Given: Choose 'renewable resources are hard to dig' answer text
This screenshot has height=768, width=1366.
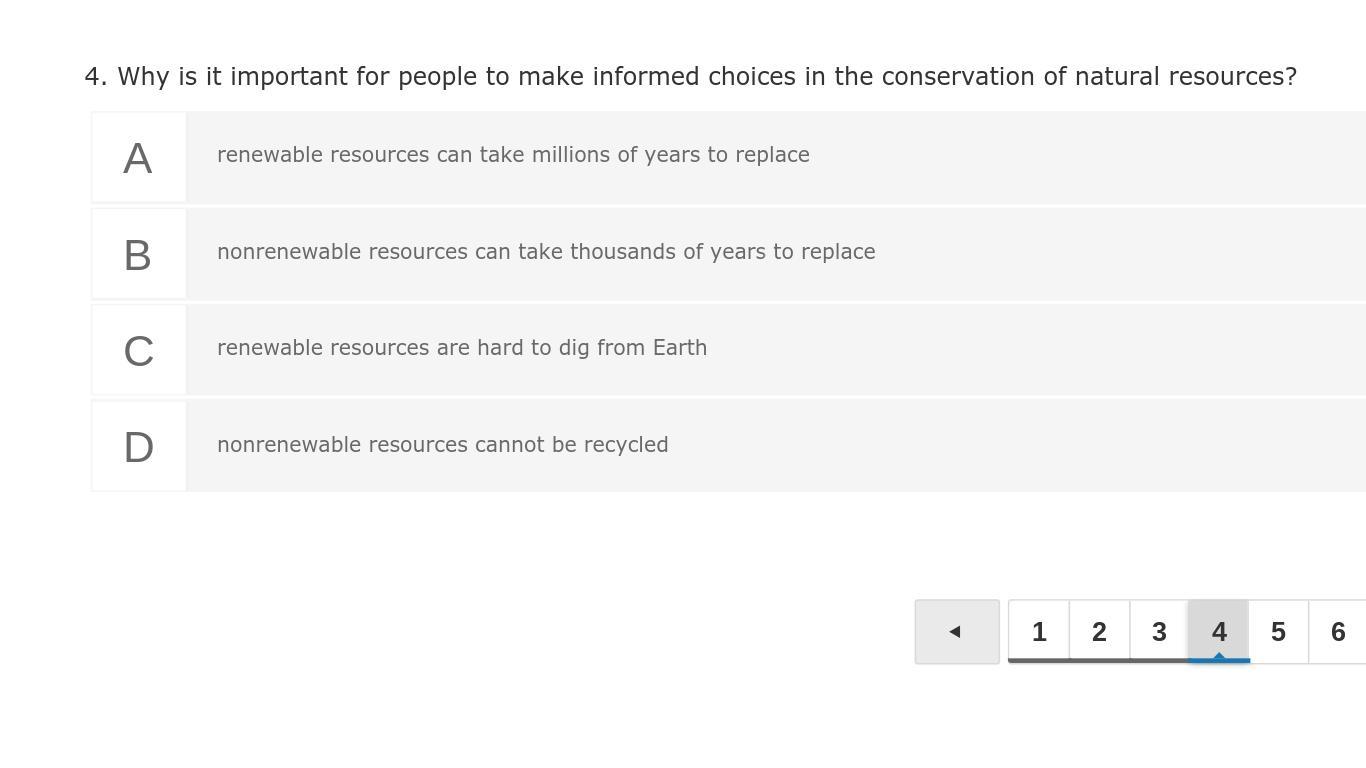Looking at the screenshot, I should (x=462, y=348).
